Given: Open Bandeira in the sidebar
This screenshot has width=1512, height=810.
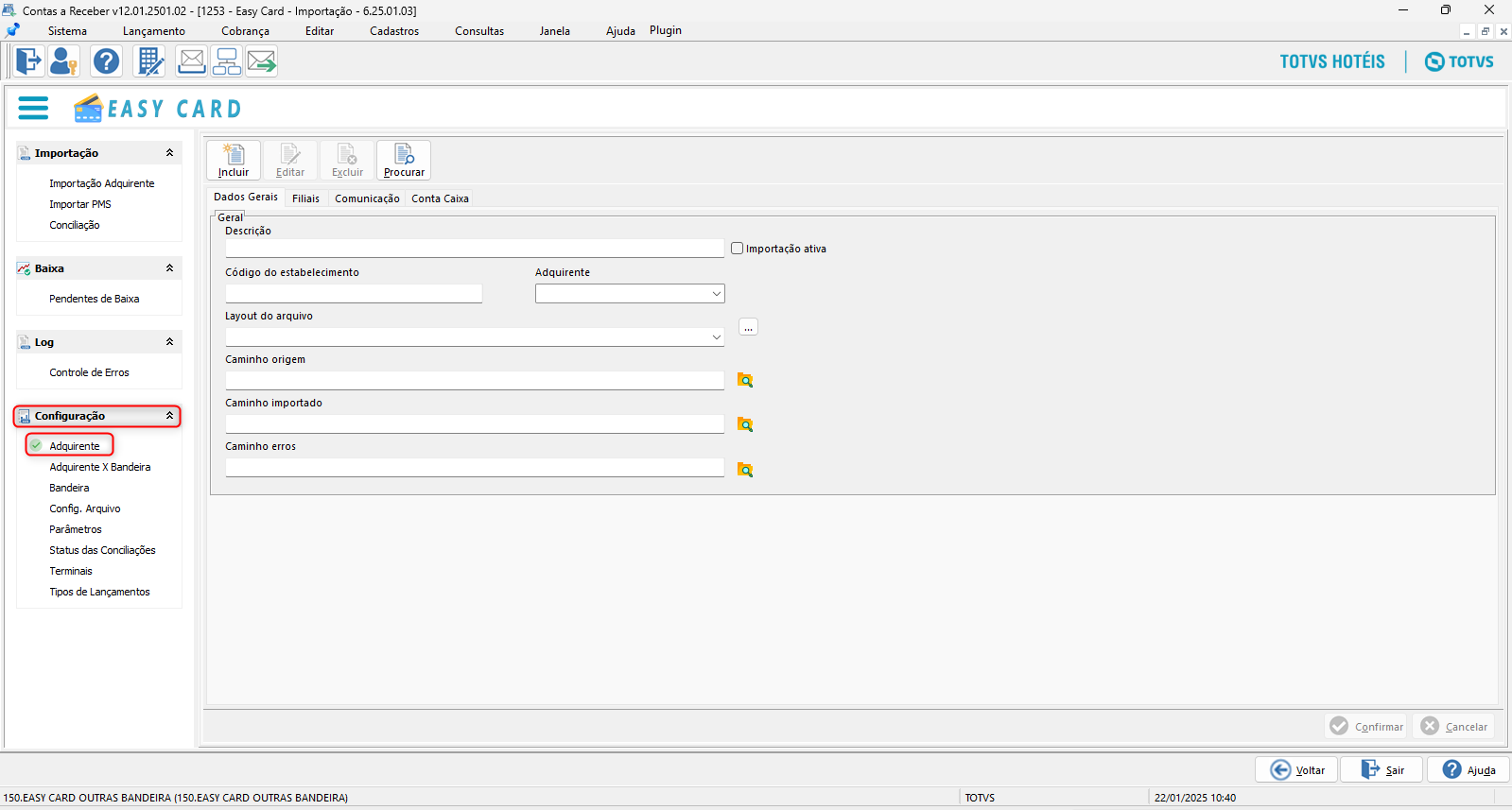Looking at the screenshot, I should coord(69,488).
